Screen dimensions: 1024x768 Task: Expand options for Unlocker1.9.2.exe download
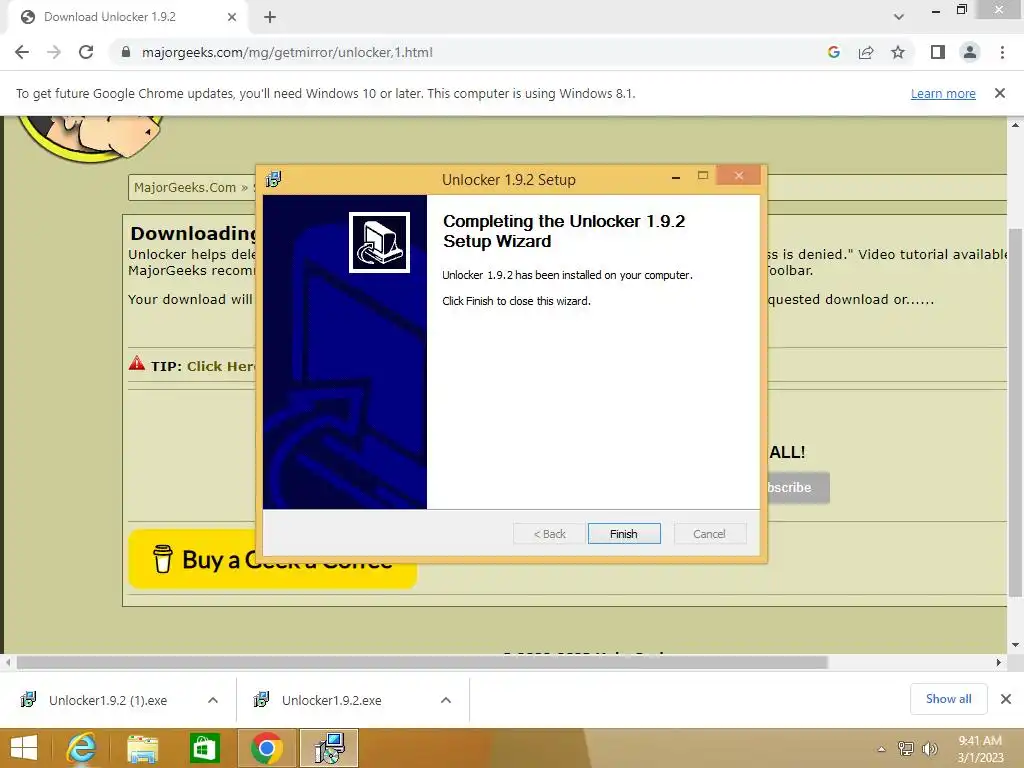click(x=446, y=700)
